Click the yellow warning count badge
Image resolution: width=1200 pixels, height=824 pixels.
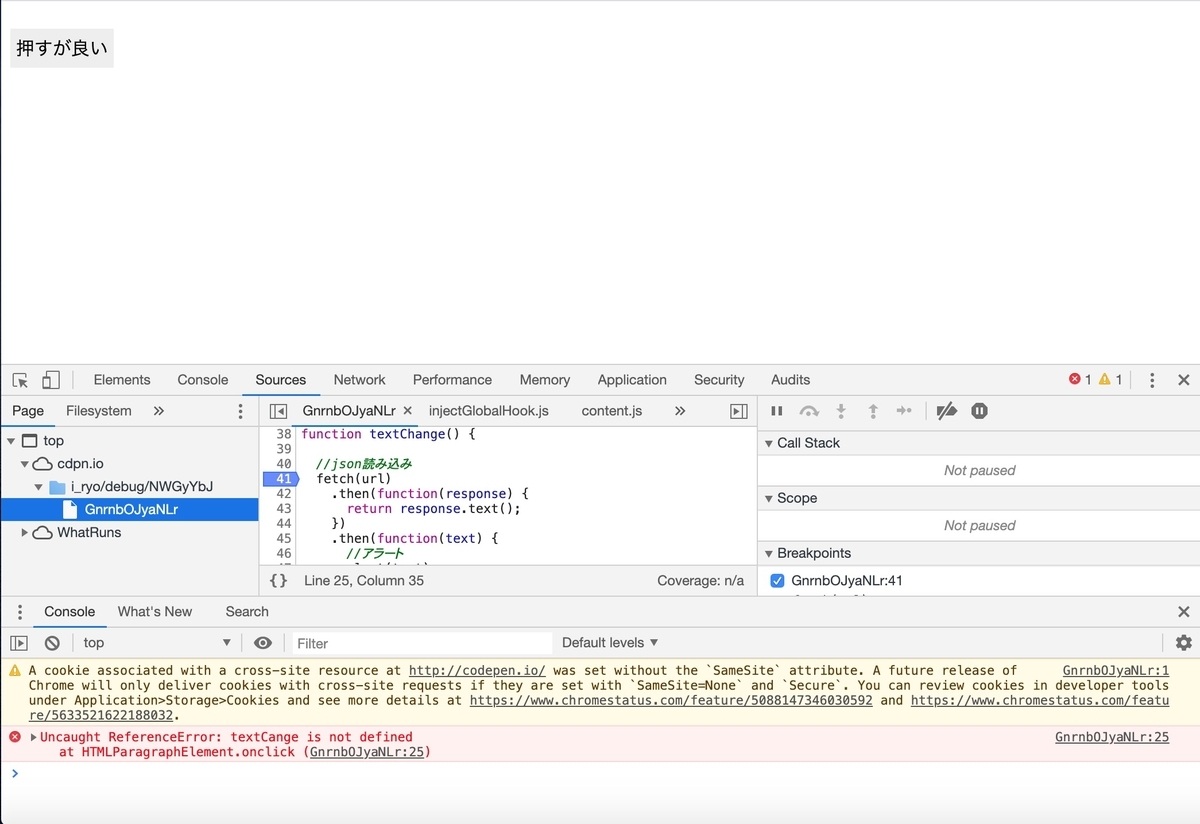pos(1110,380)
